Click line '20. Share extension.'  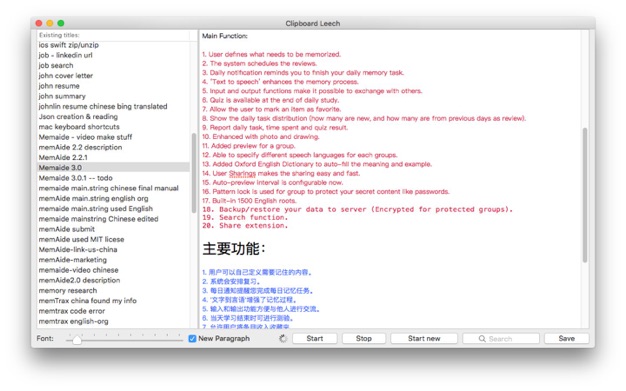pos(245,226)
